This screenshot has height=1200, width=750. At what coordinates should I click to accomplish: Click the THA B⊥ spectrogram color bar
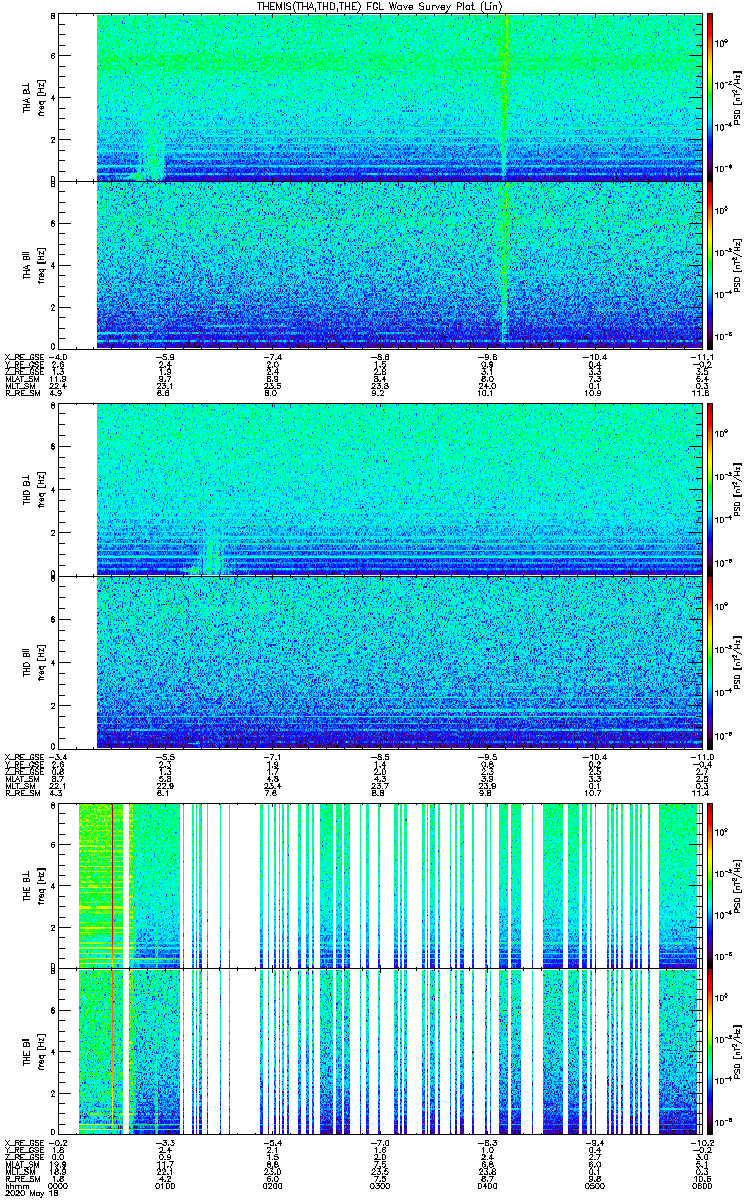710,96
